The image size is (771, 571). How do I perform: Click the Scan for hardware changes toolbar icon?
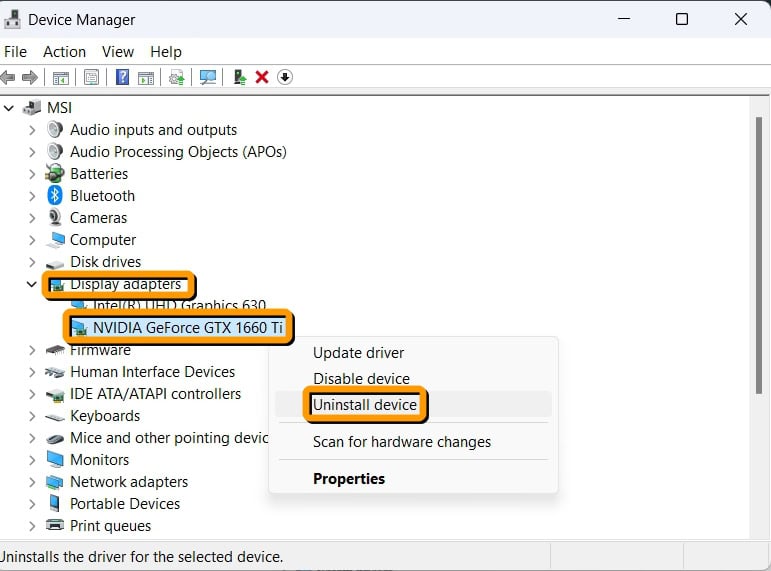tap(208, 77)
